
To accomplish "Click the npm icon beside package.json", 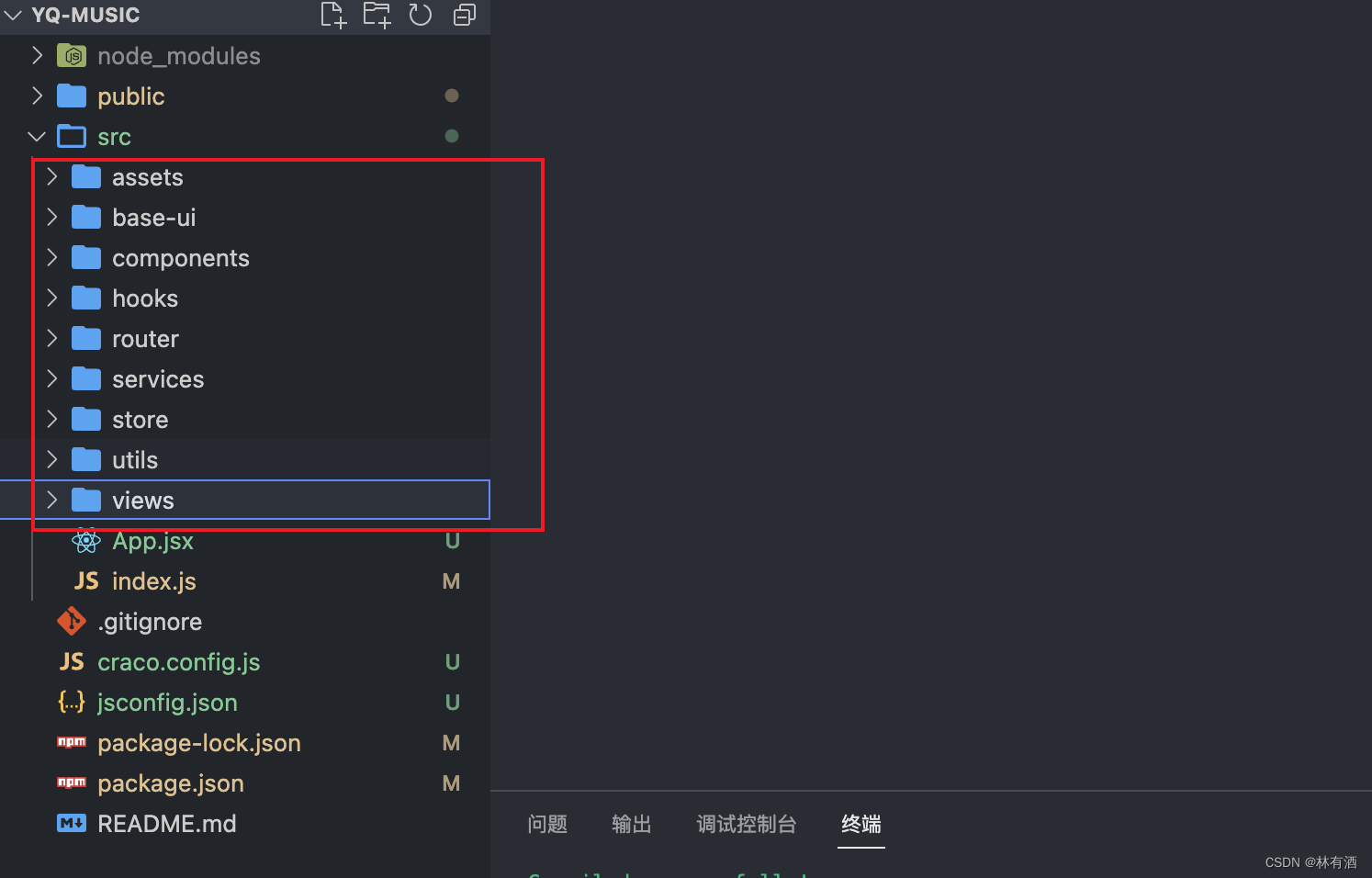I will click(x=72, y=782).
